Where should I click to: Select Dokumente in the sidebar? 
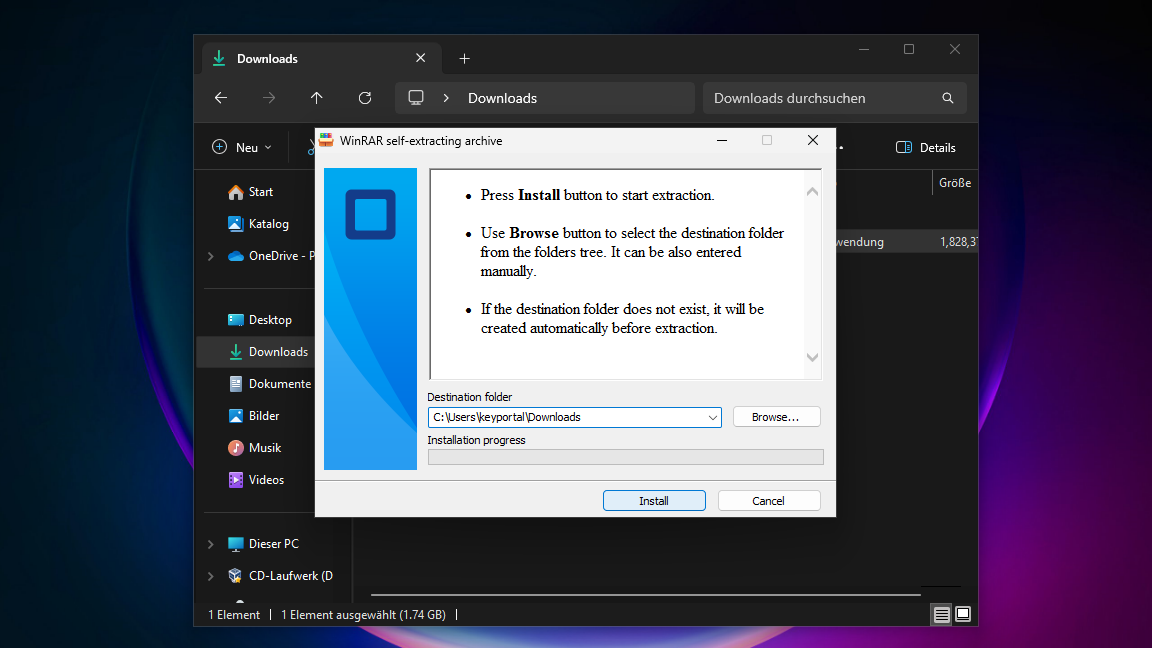point(279,384)
